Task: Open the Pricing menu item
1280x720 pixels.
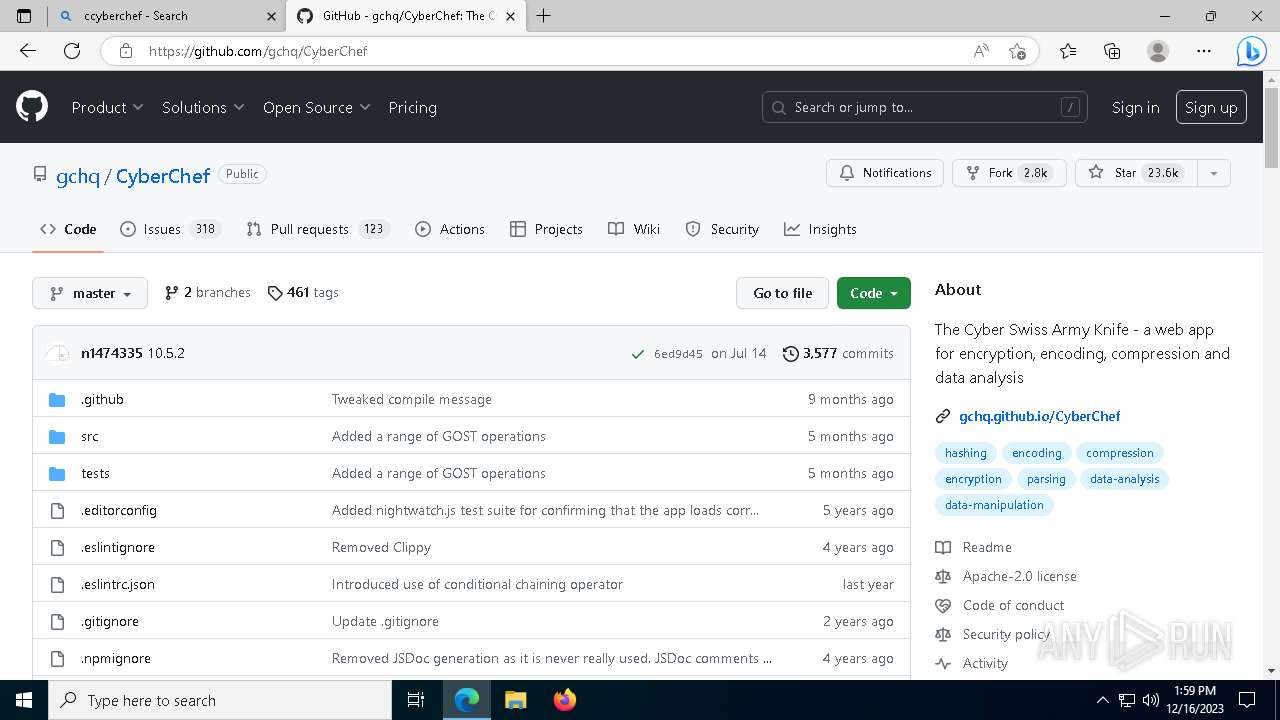Action: 412,107
